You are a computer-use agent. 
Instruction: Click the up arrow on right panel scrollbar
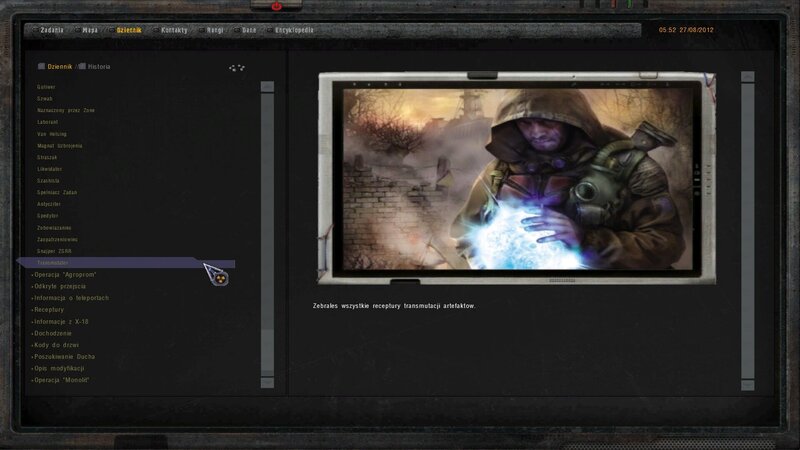[747, 77]
